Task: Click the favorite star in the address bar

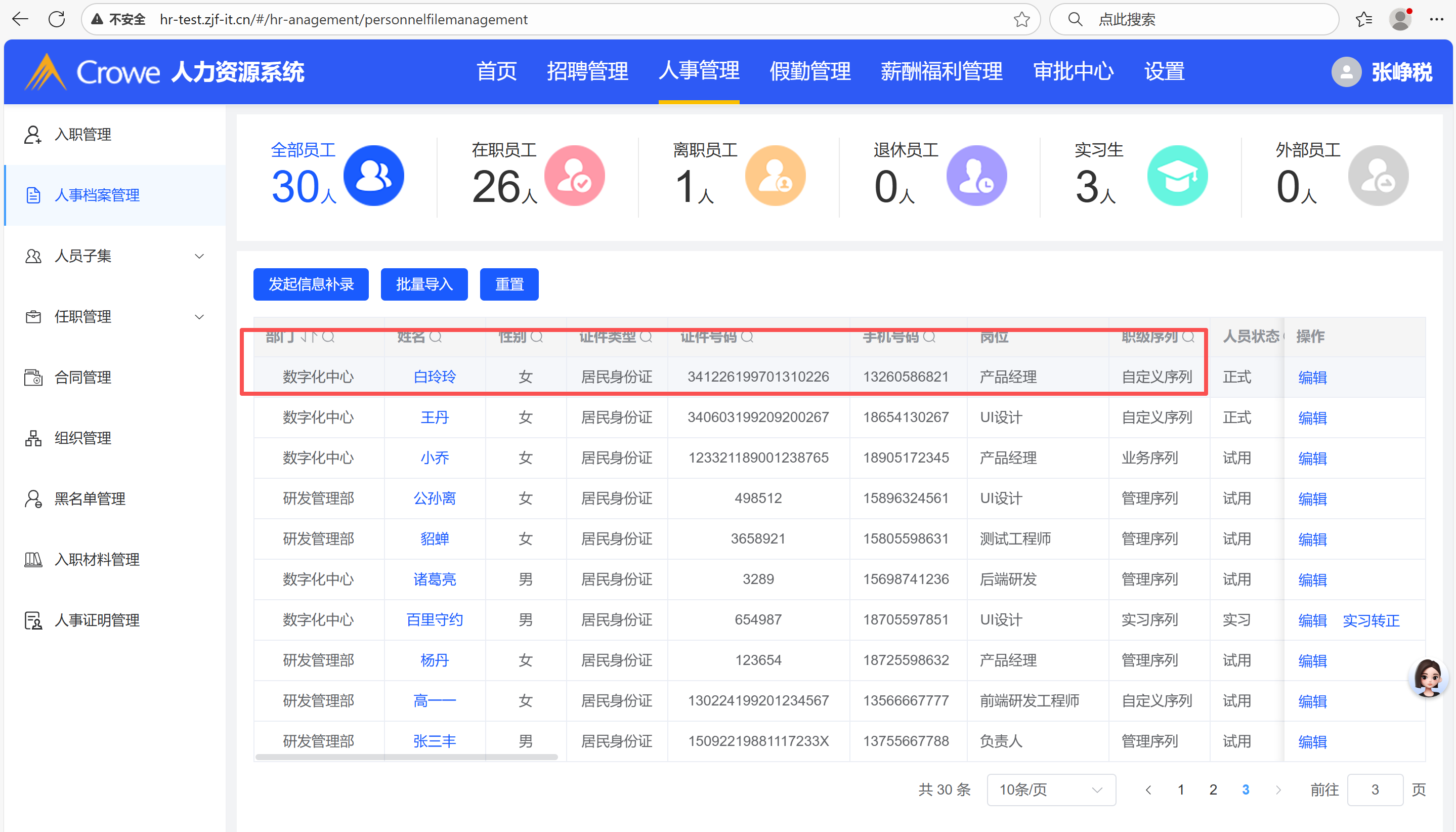Action: pyautogui.click(x=1021, y=19)
